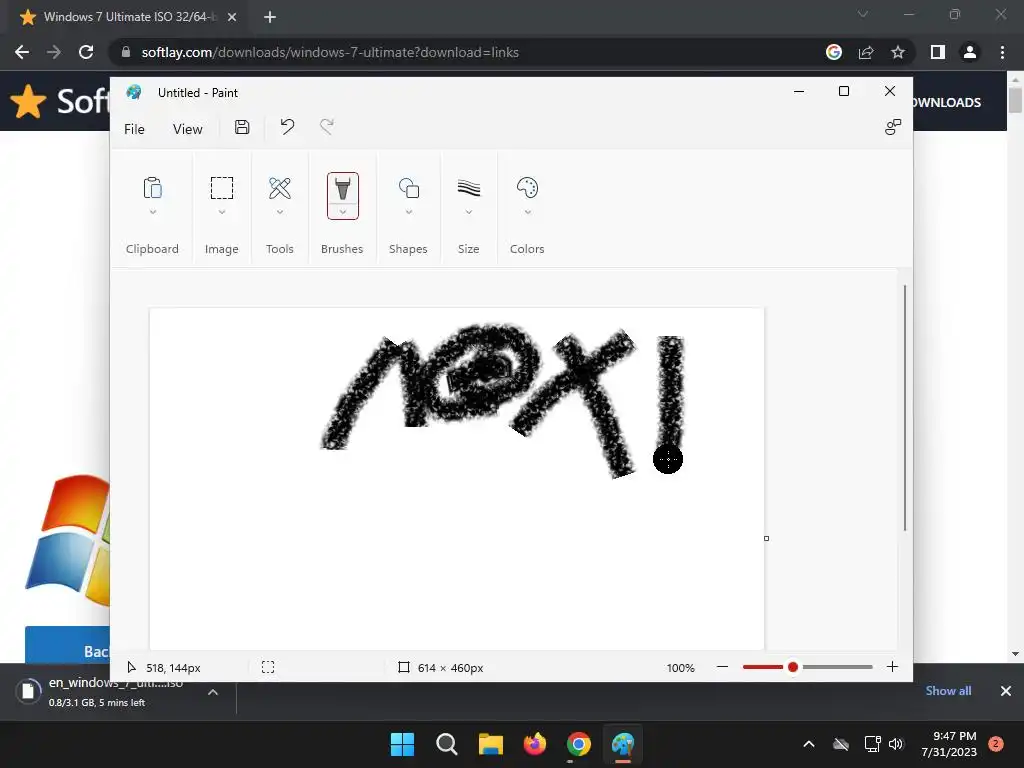Image resolution: width=1024 pixels, height=768 pixels.
Task: Click the Save icon in Paint
Action: tap(242, 127)
